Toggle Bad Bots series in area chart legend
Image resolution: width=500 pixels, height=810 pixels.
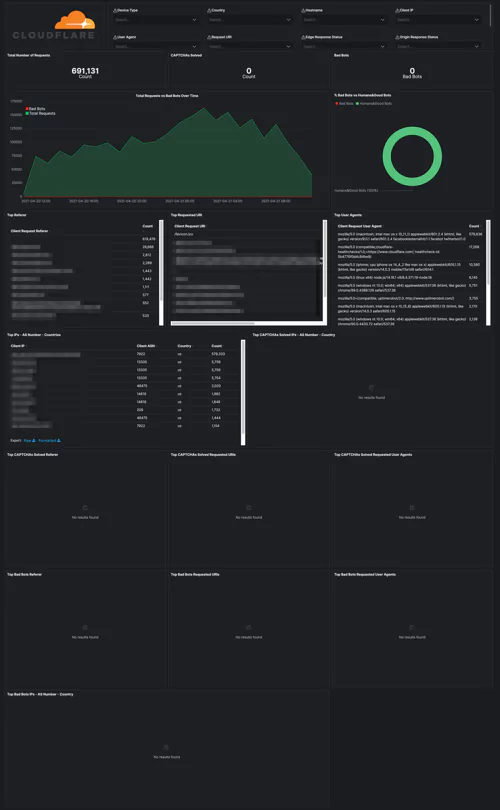(36, 109)
